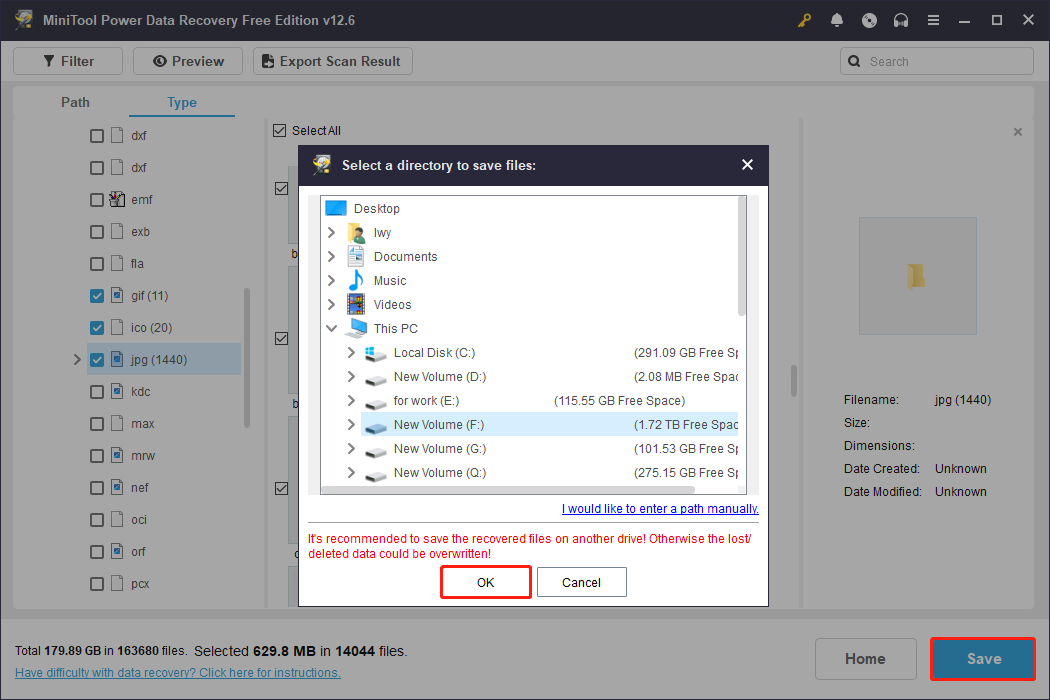Screen dimensions: 1050x700
Task: Expand the Videos folder node
Action: pyautogui.click(x=331, y=305)
